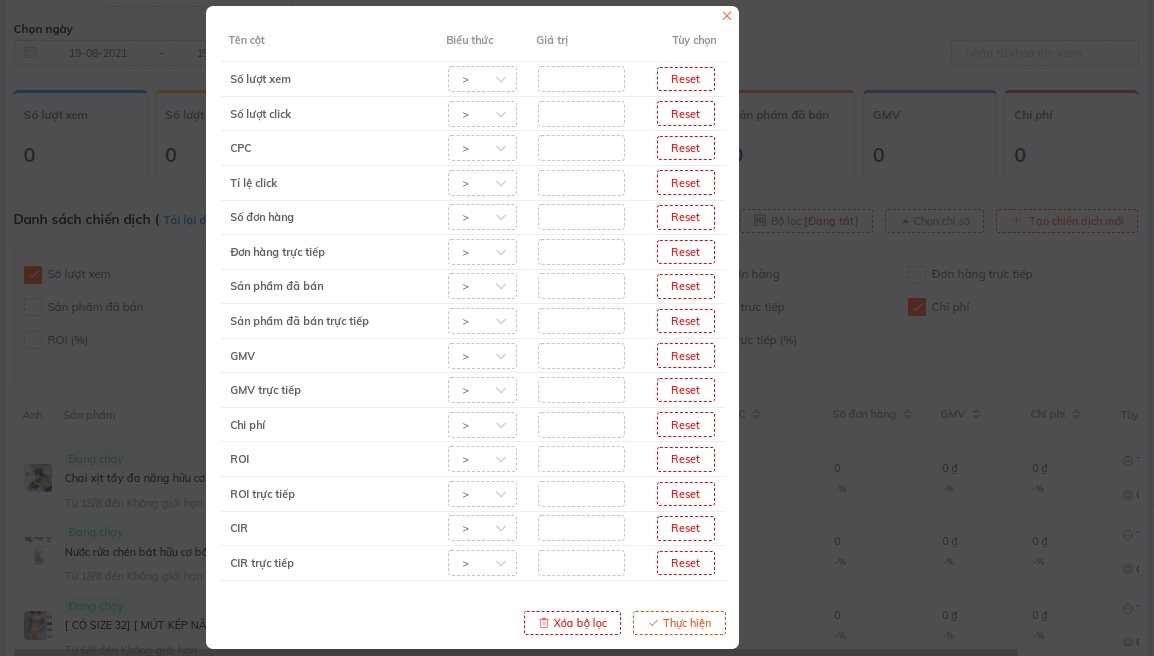Enable the Đơn hàng trực tiếp checkbox
The width and height of the screenshot is (1154, 656).
tap(917, 274)
